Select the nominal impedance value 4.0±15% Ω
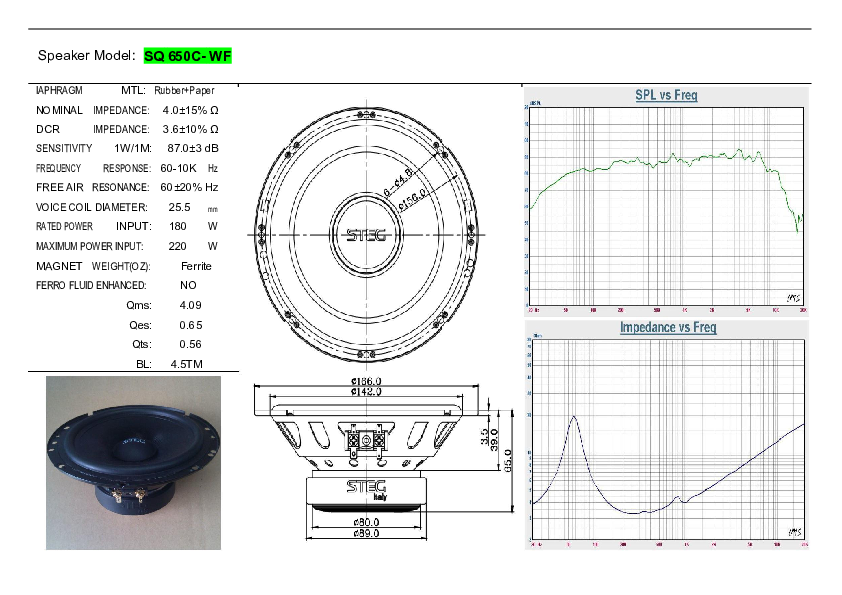 (190, 110)
